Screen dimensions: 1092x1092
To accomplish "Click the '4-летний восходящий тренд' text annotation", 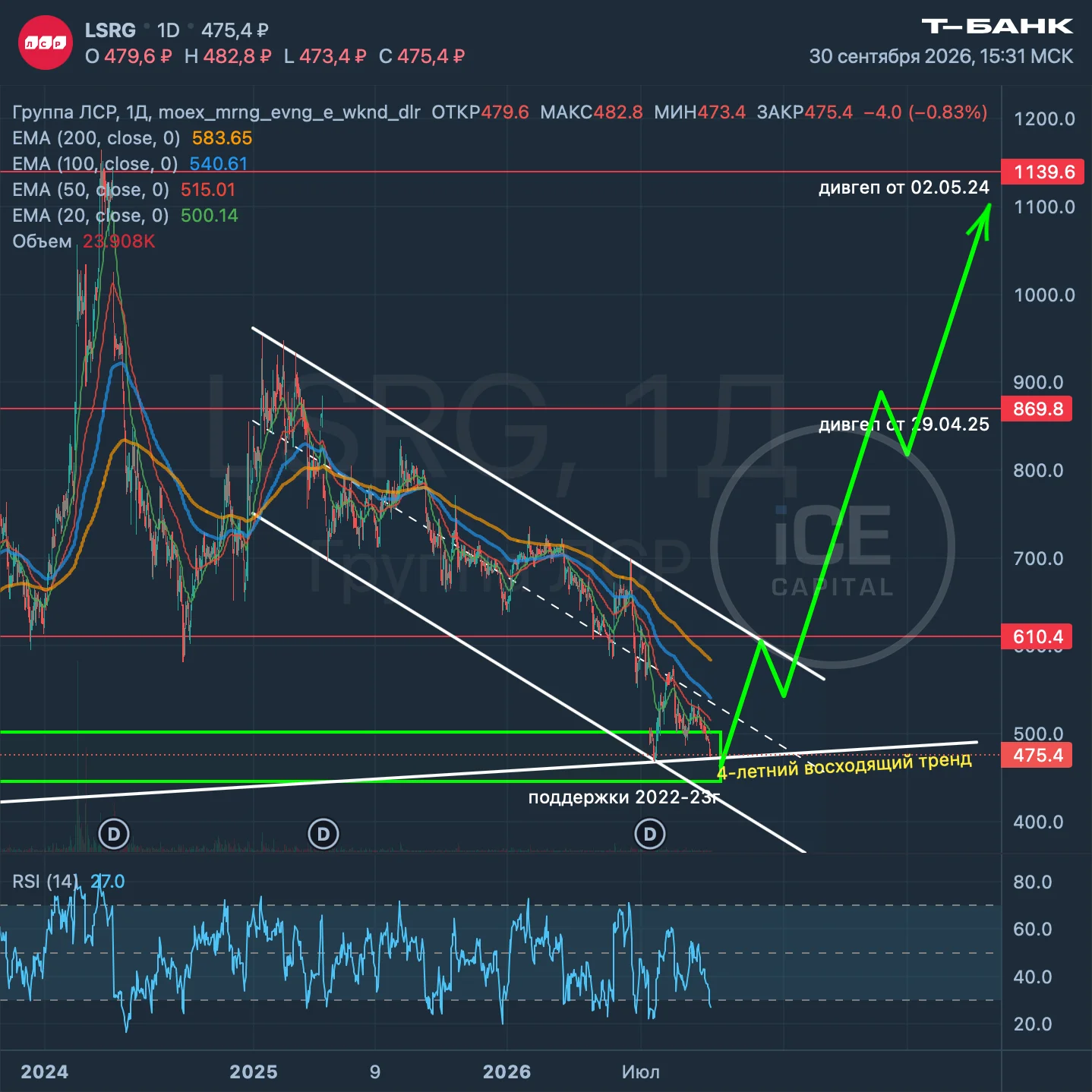I will 844,765.
